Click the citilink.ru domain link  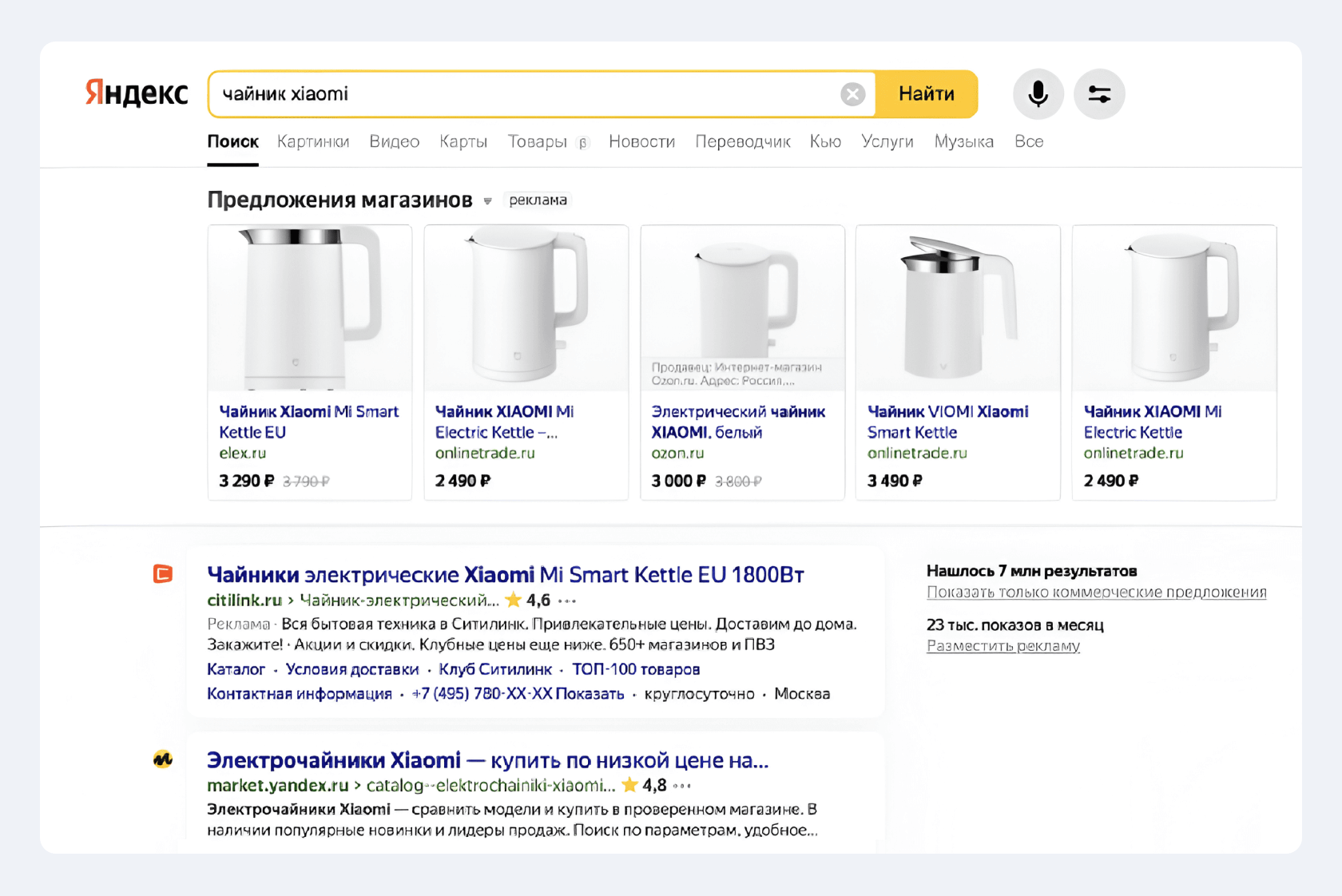click(x=244, y=601)
